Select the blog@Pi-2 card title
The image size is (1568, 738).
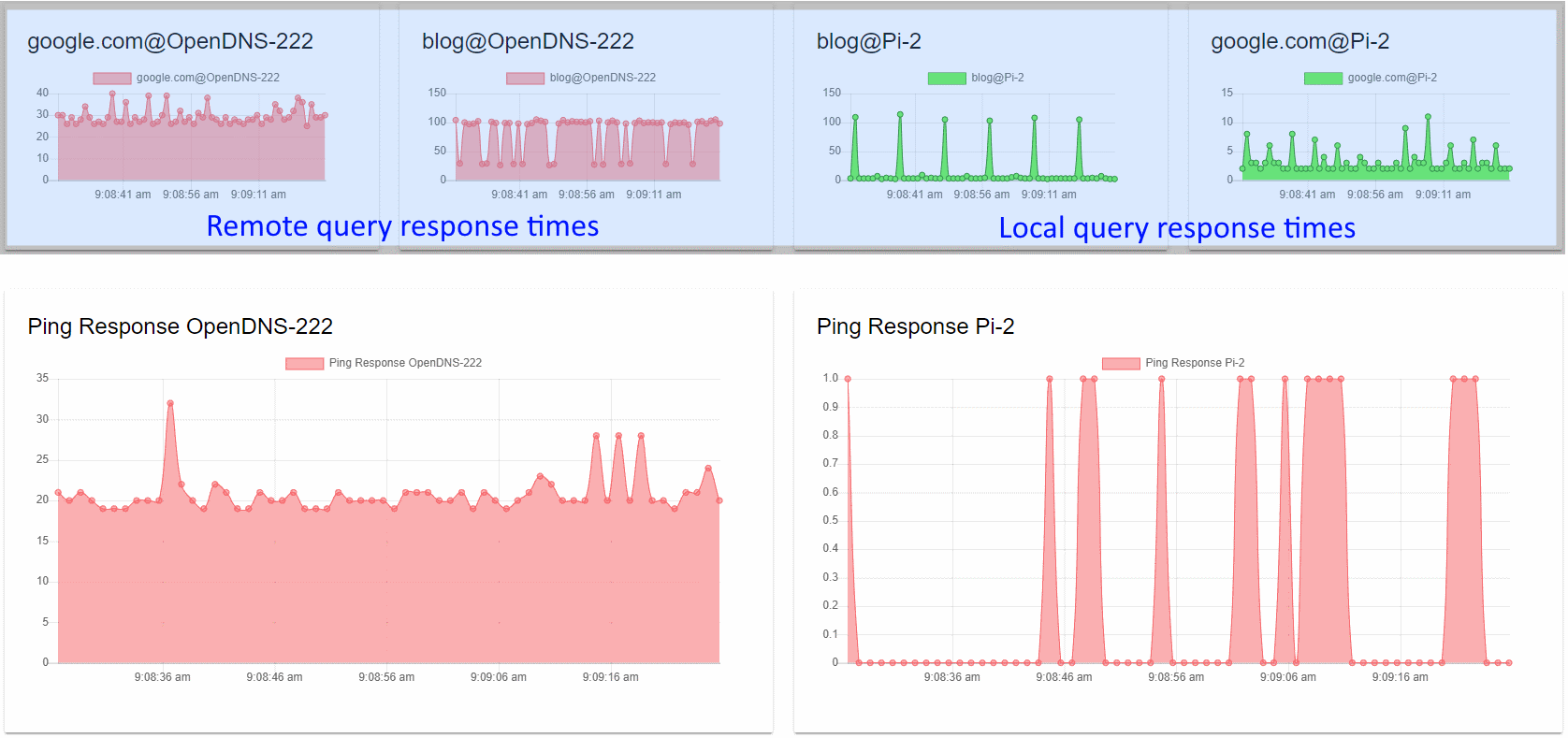click(x=868, y=41)
